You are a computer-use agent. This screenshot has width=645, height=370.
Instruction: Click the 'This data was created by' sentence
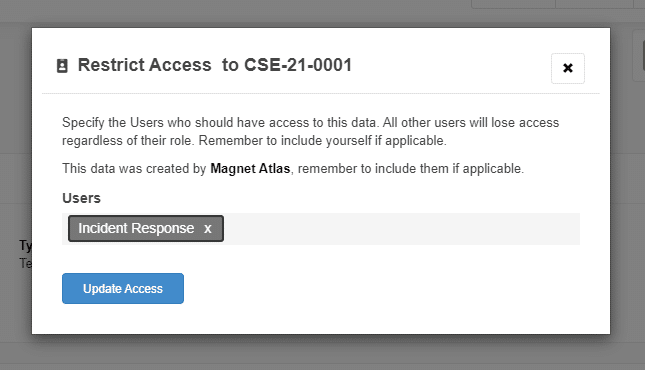click(293, 169)
